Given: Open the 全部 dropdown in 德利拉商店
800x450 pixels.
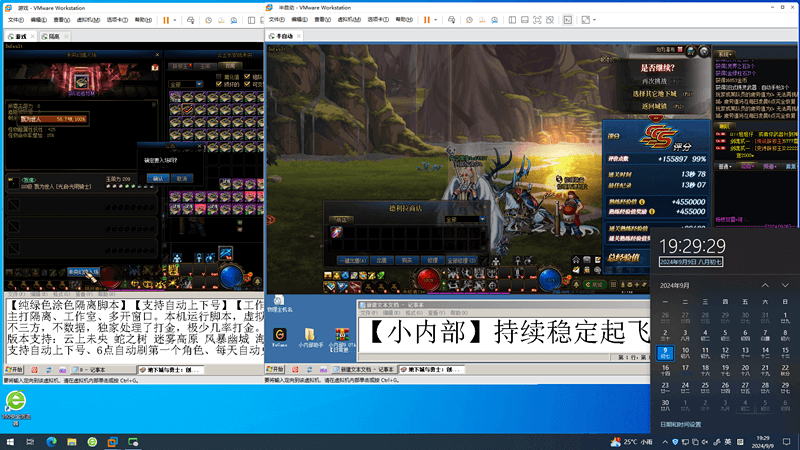Looking at the screenshot, I should pyautogui.click(x=464, y=219).
